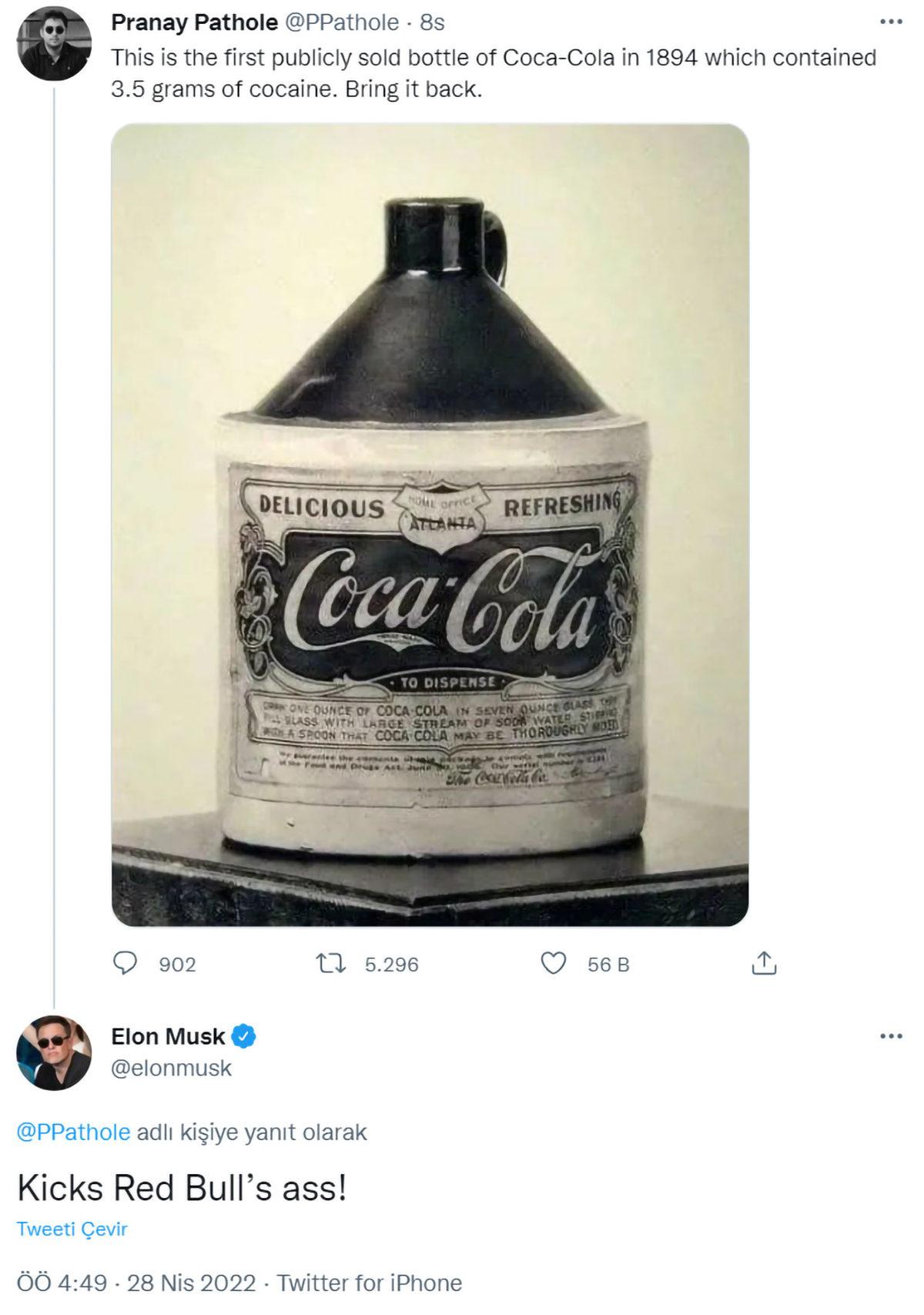The width and height of the screenshot is (924, 1315).
Task: Tap the heart icon to like the tweet
Action: click(552, 963)
